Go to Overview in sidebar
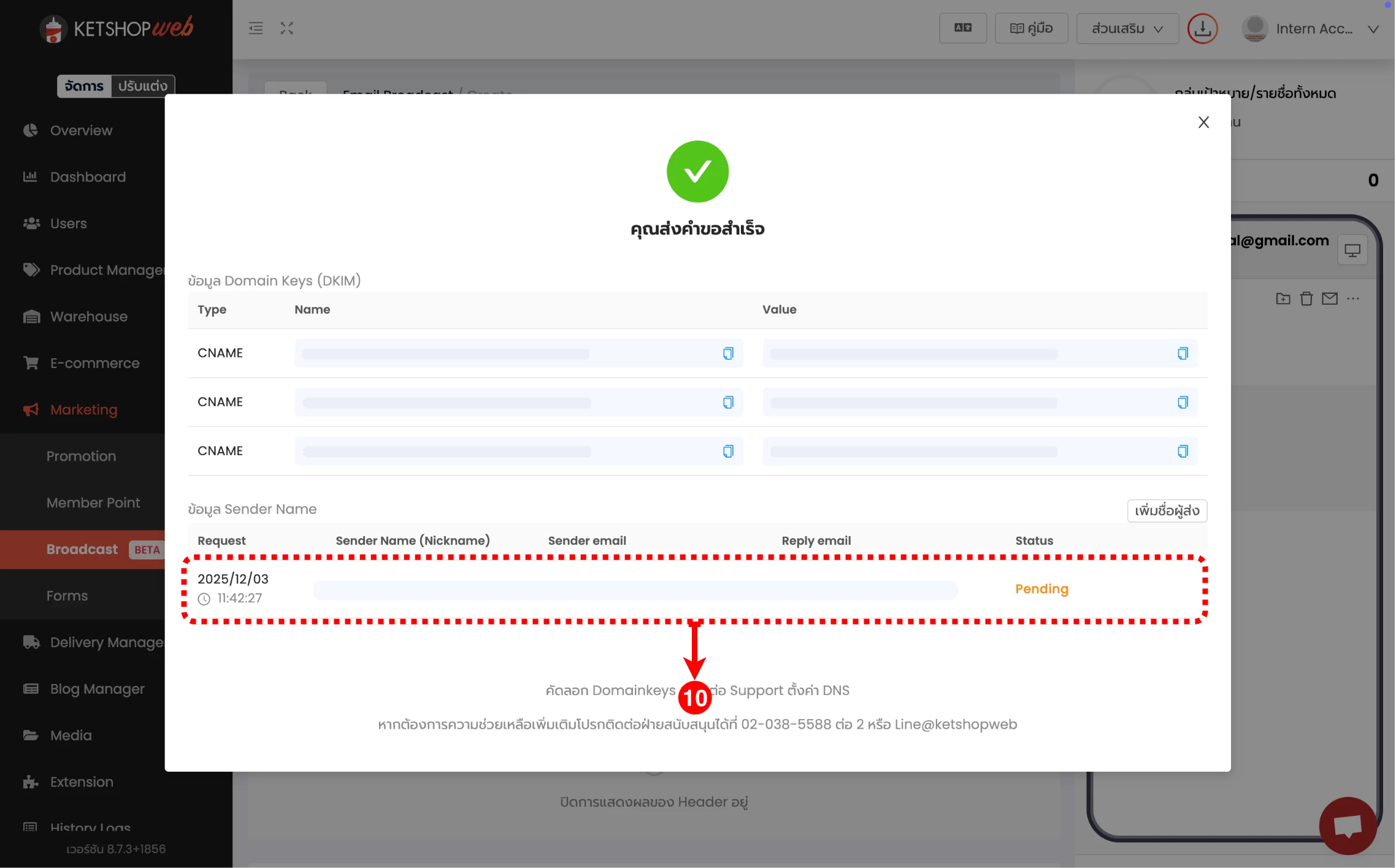Screen dimensions: 1396x868 (81, 131)
